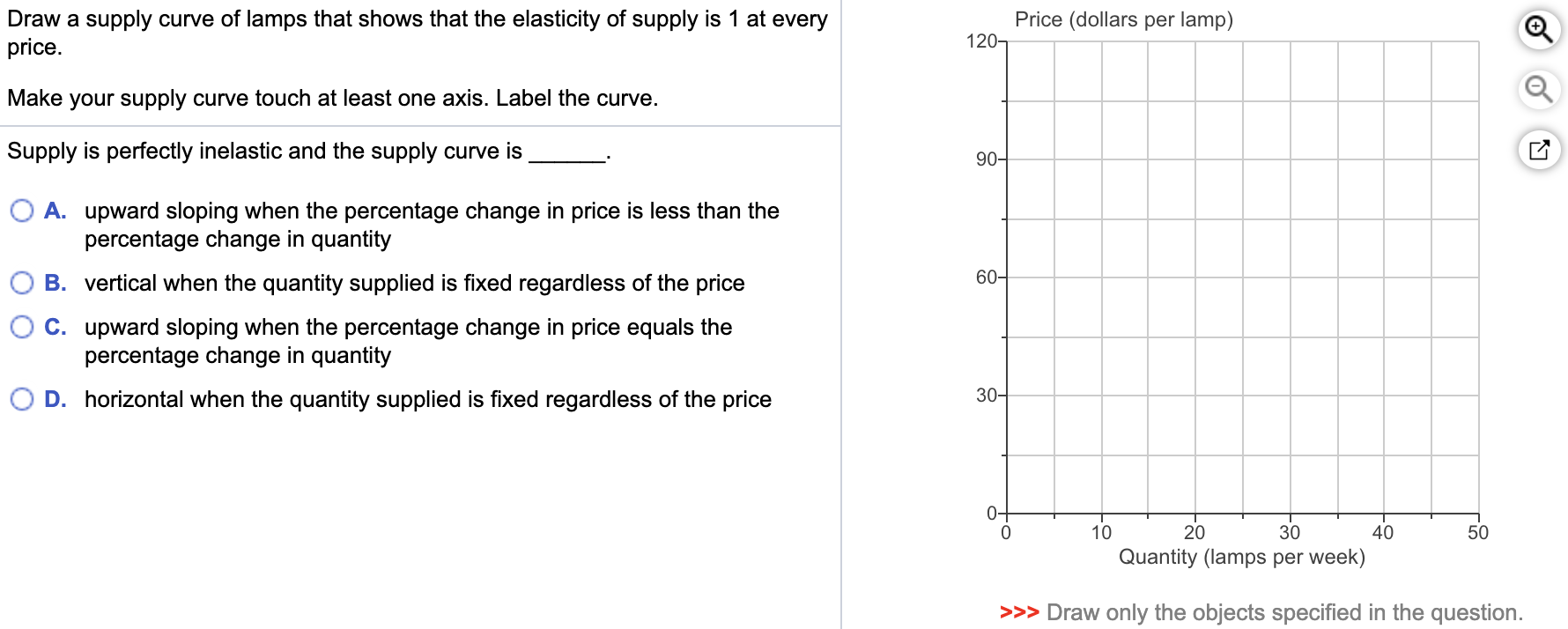Select answer choice A about upward sloping supply
Screen dimensions: 1568x629
pos(21,211)
